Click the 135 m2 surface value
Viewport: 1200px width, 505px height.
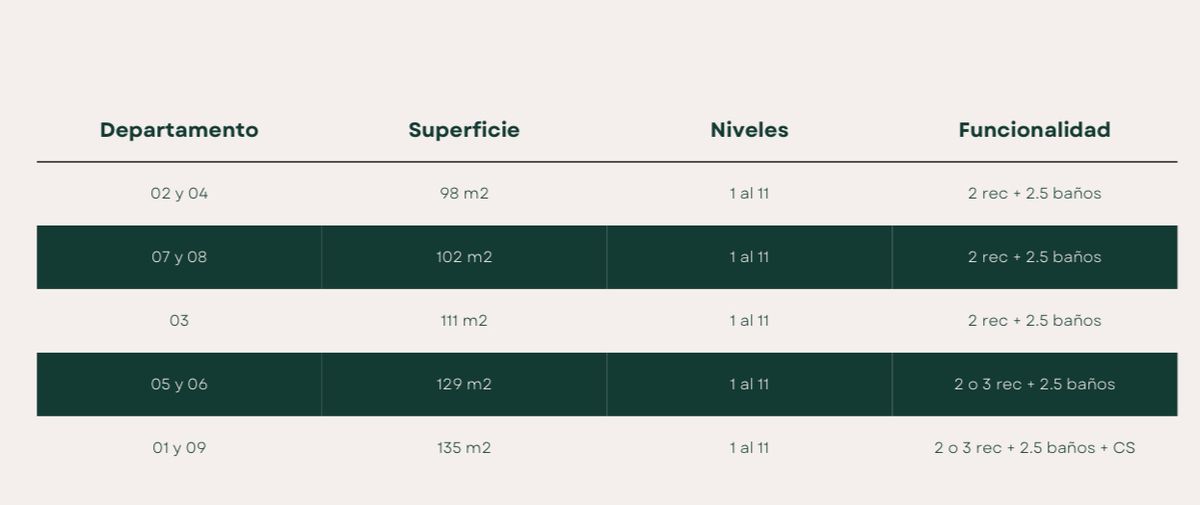click(x=464, y=448)
